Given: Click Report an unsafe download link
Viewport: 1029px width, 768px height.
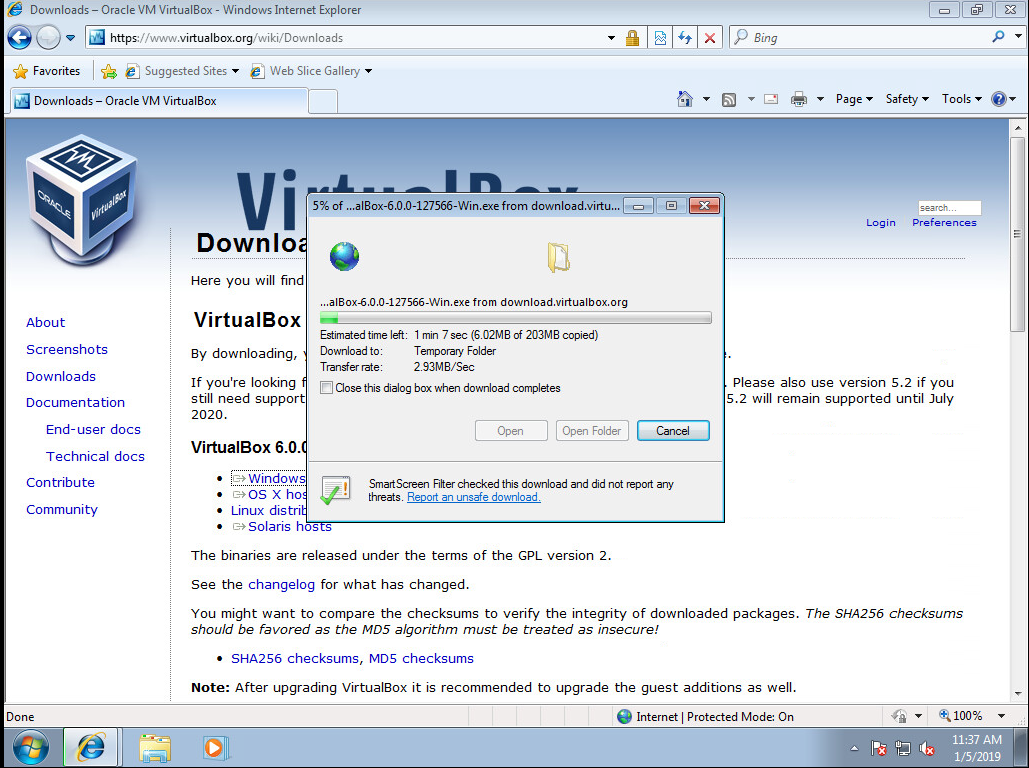Looking at the screenshot, I should coord(474,497).
